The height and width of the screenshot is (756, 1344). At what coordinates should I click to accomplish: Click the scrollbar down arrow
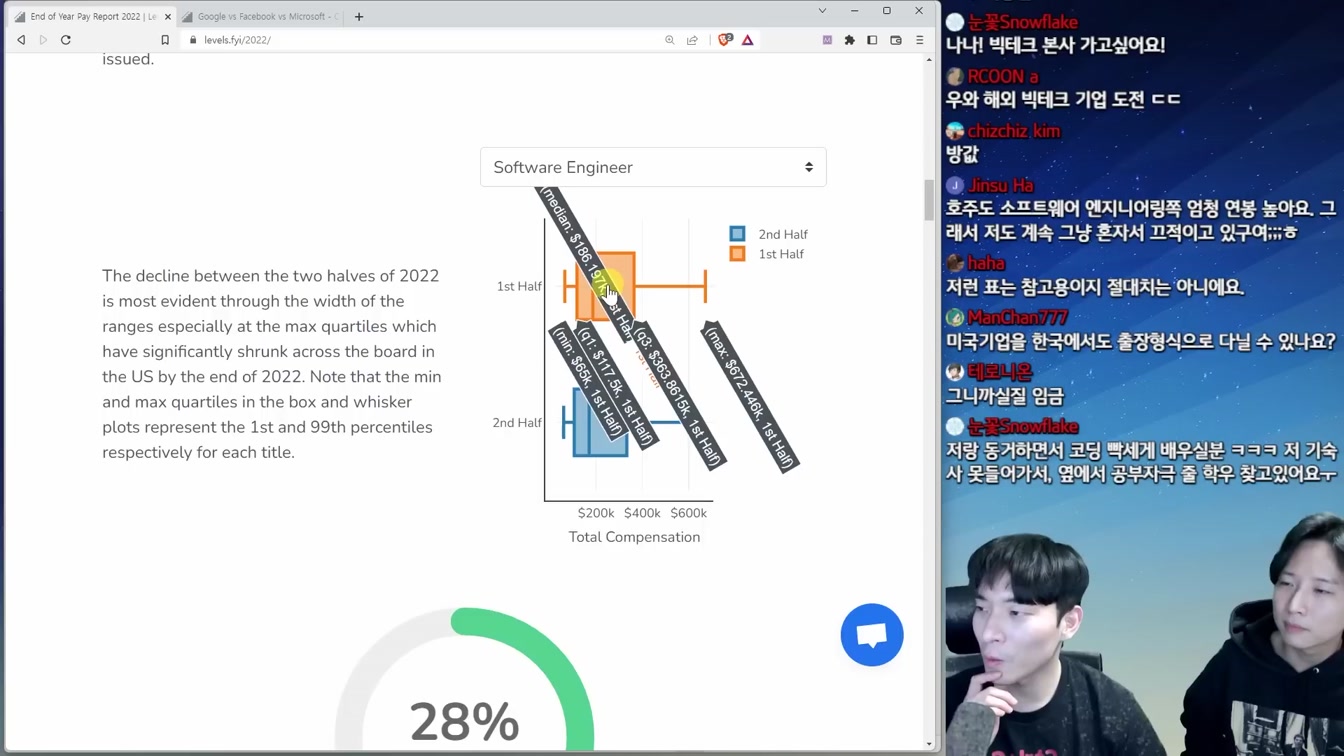coord(929,744)
